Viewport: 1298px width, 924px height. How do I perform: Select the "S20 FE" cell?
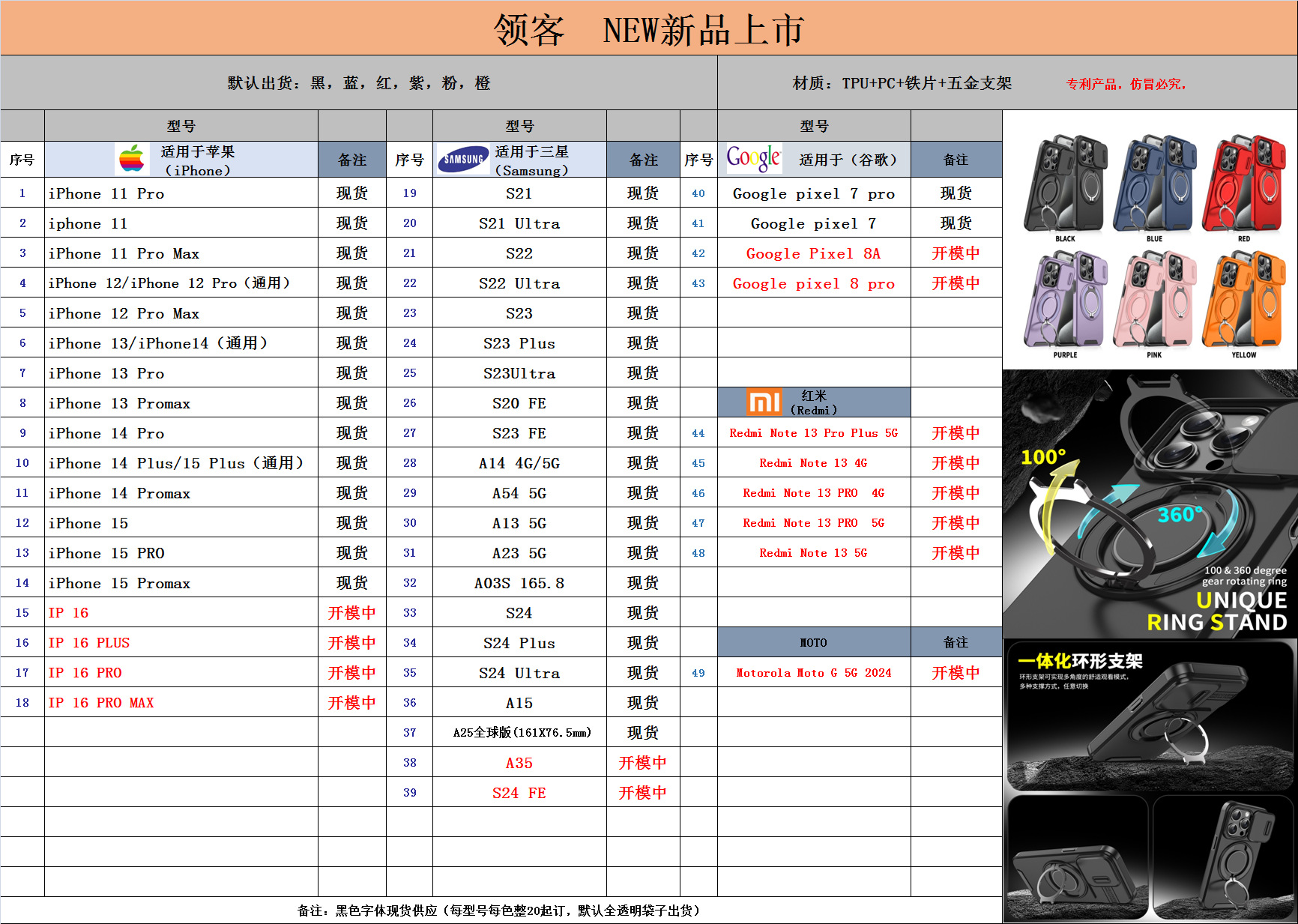[519, 402]
